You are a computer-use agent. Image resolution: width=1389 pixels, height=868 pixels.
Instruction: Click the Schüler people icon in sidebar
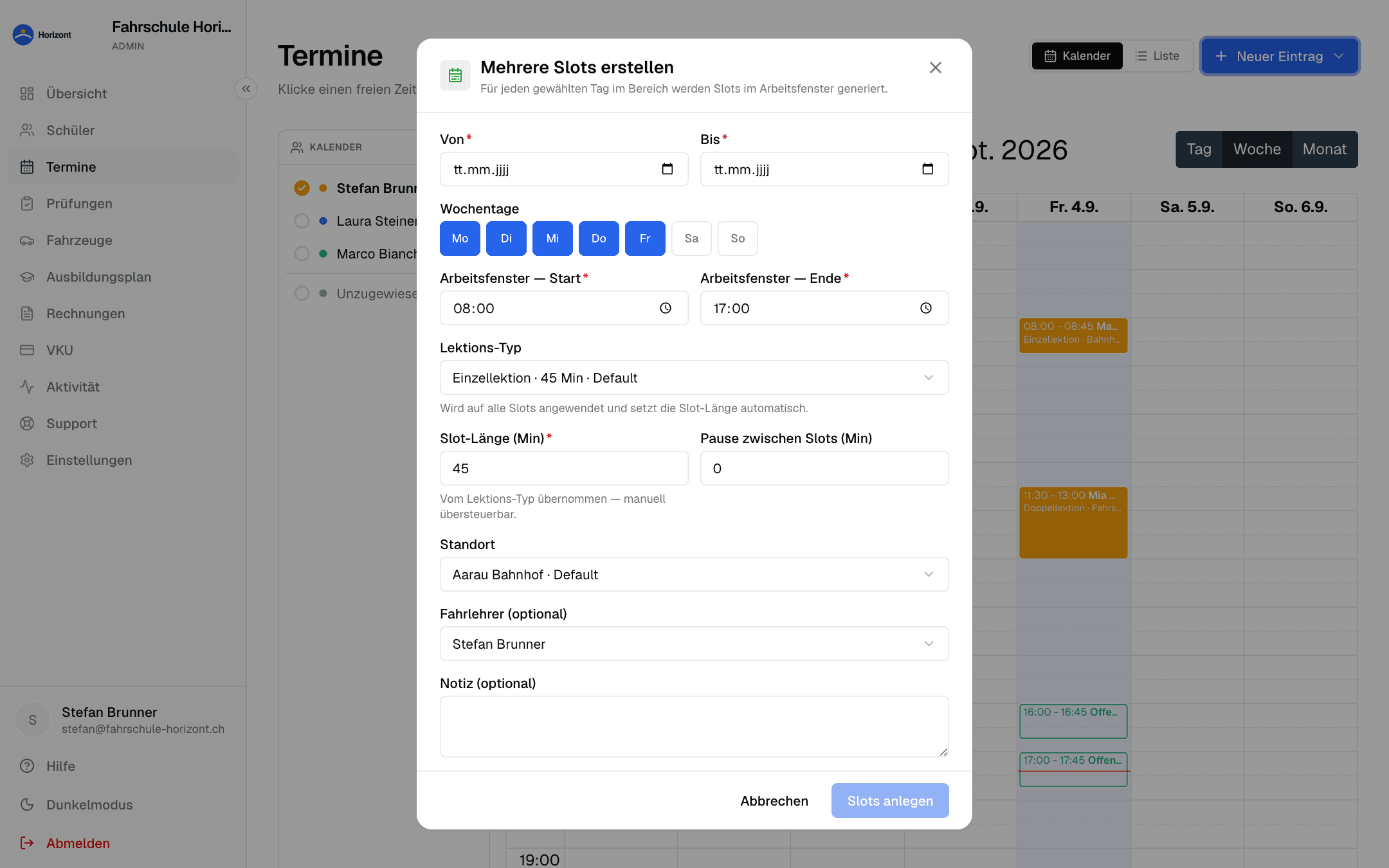click(x=27, y=131)
